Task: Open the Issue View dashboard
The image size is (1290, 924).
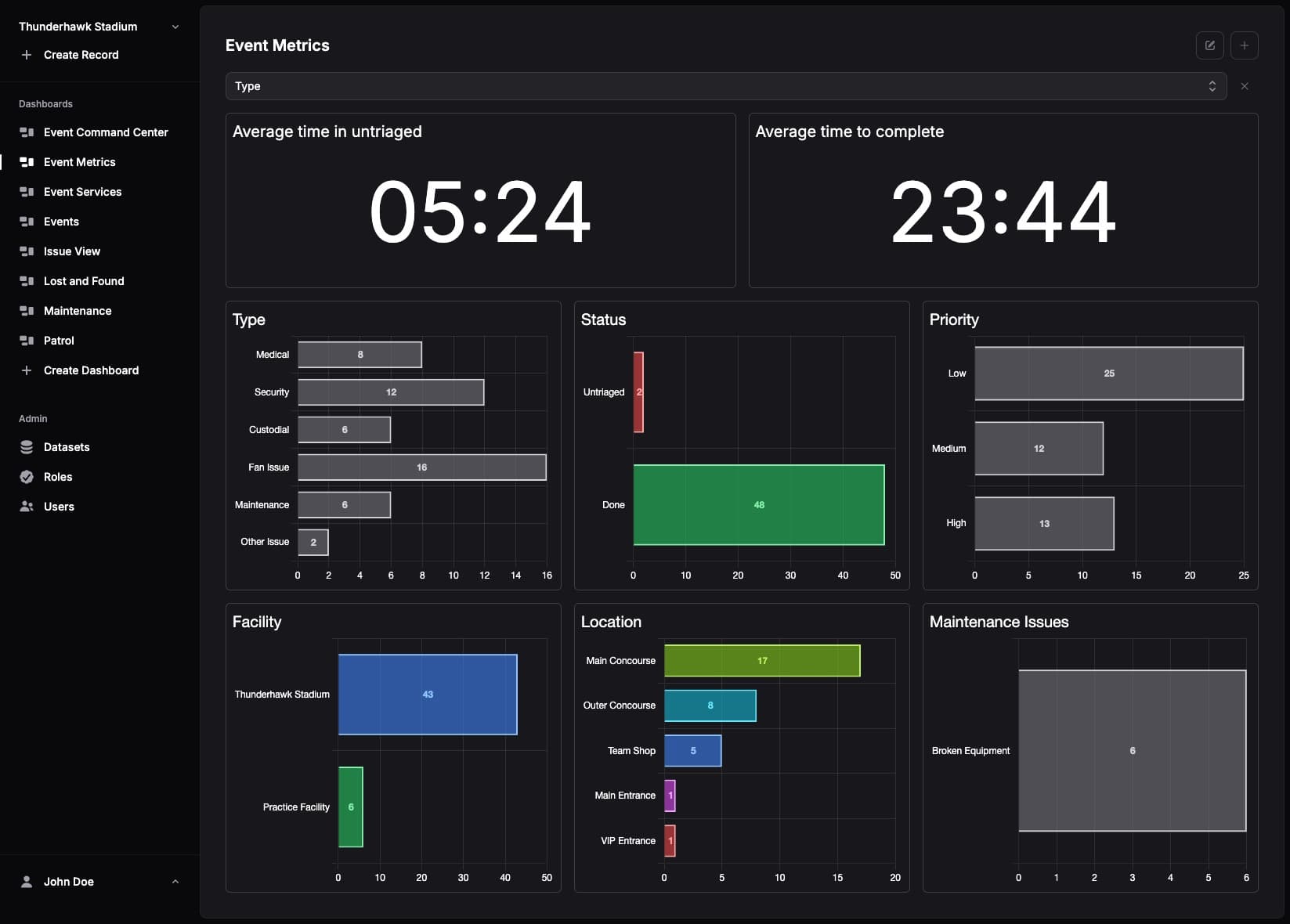Action: 72,251
